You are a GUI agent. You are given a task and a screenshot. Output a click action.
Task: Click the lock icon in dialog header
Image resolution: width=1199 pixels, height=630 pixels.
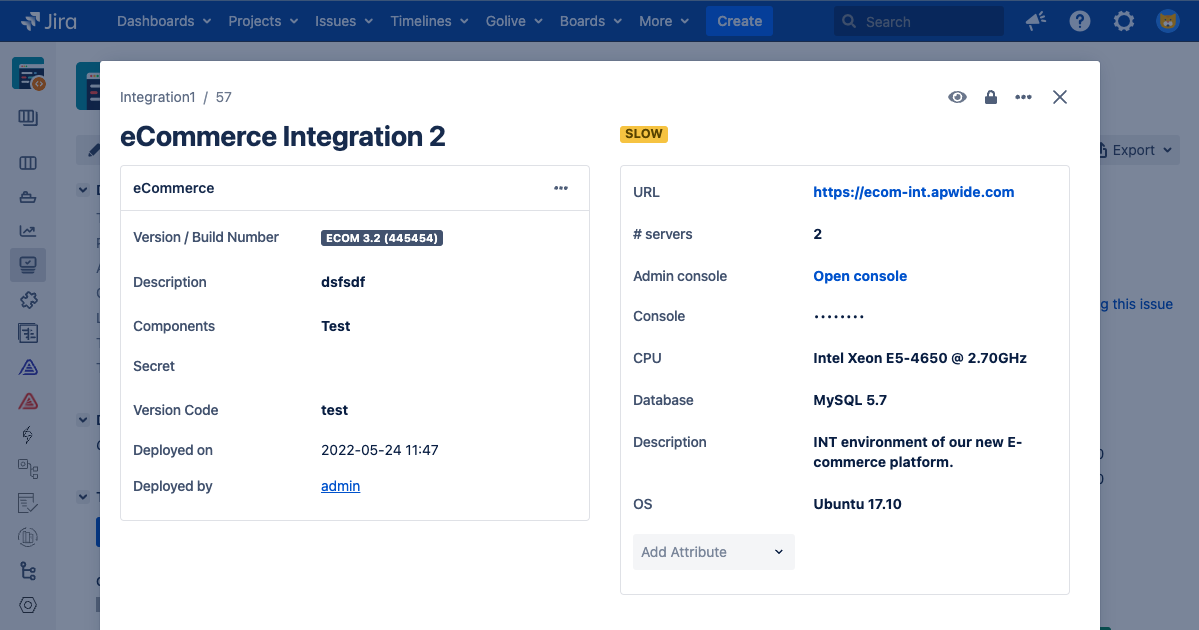point(990,97)
